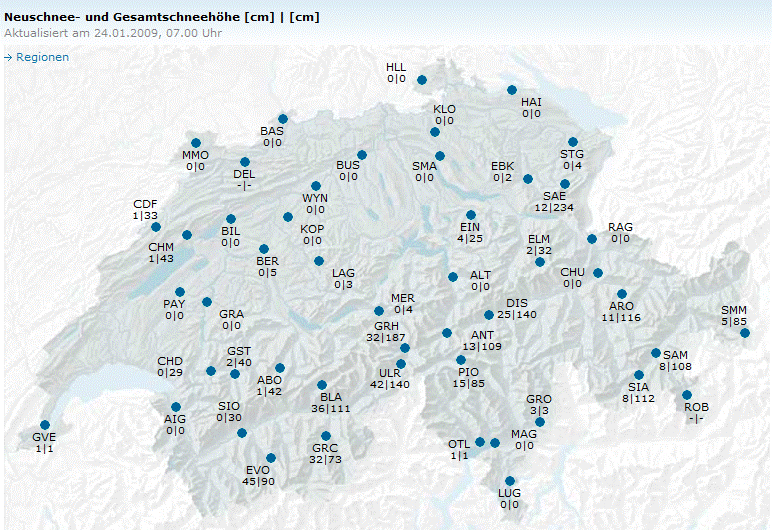Click the BIL label text

click(230, 231)
